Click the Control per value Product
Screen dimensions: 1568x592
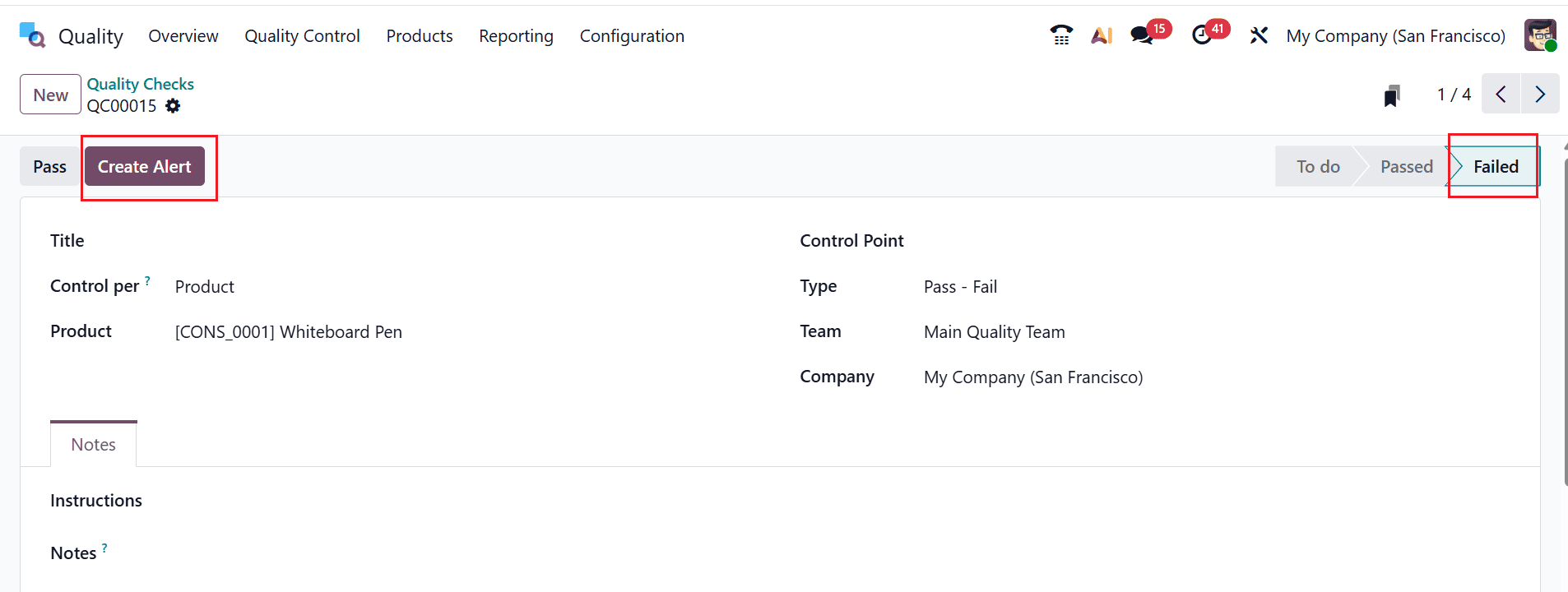tap(205, 287)
